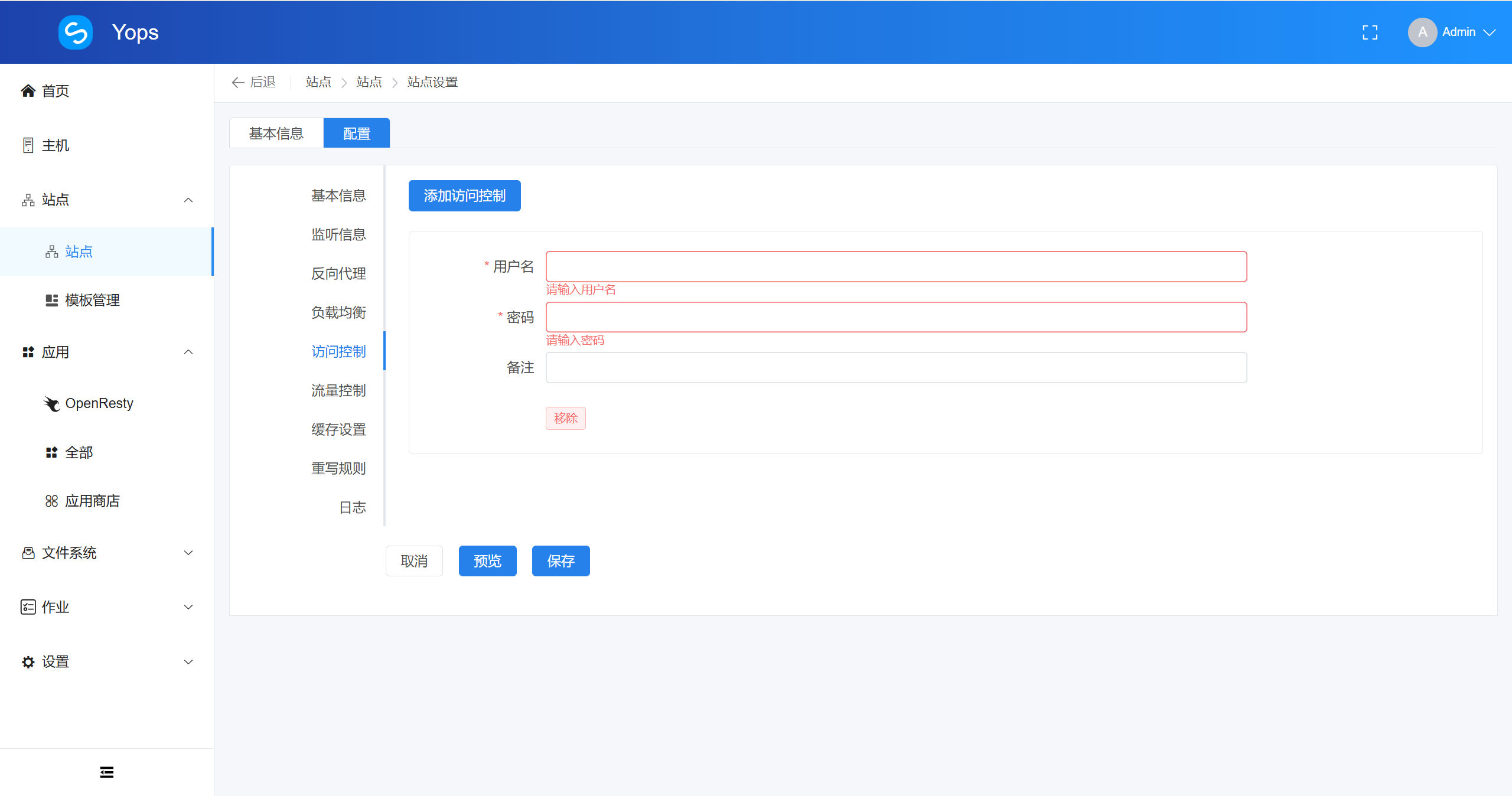Expand the 文件系统 menu group
Screen dimensions: 1512x796
188,553
